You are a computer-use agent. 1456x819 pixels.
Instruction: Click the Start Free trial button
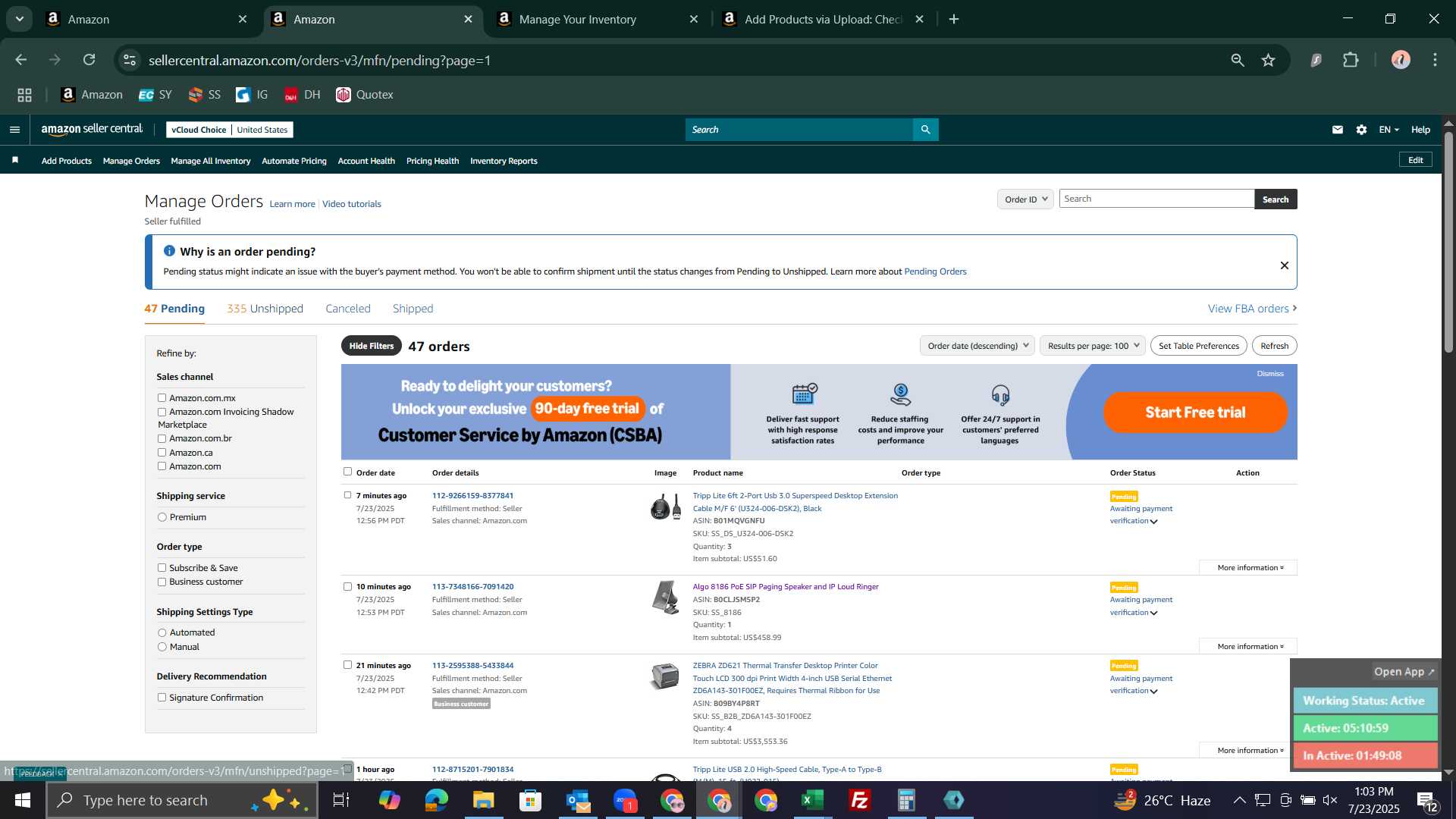point(1195,413)
